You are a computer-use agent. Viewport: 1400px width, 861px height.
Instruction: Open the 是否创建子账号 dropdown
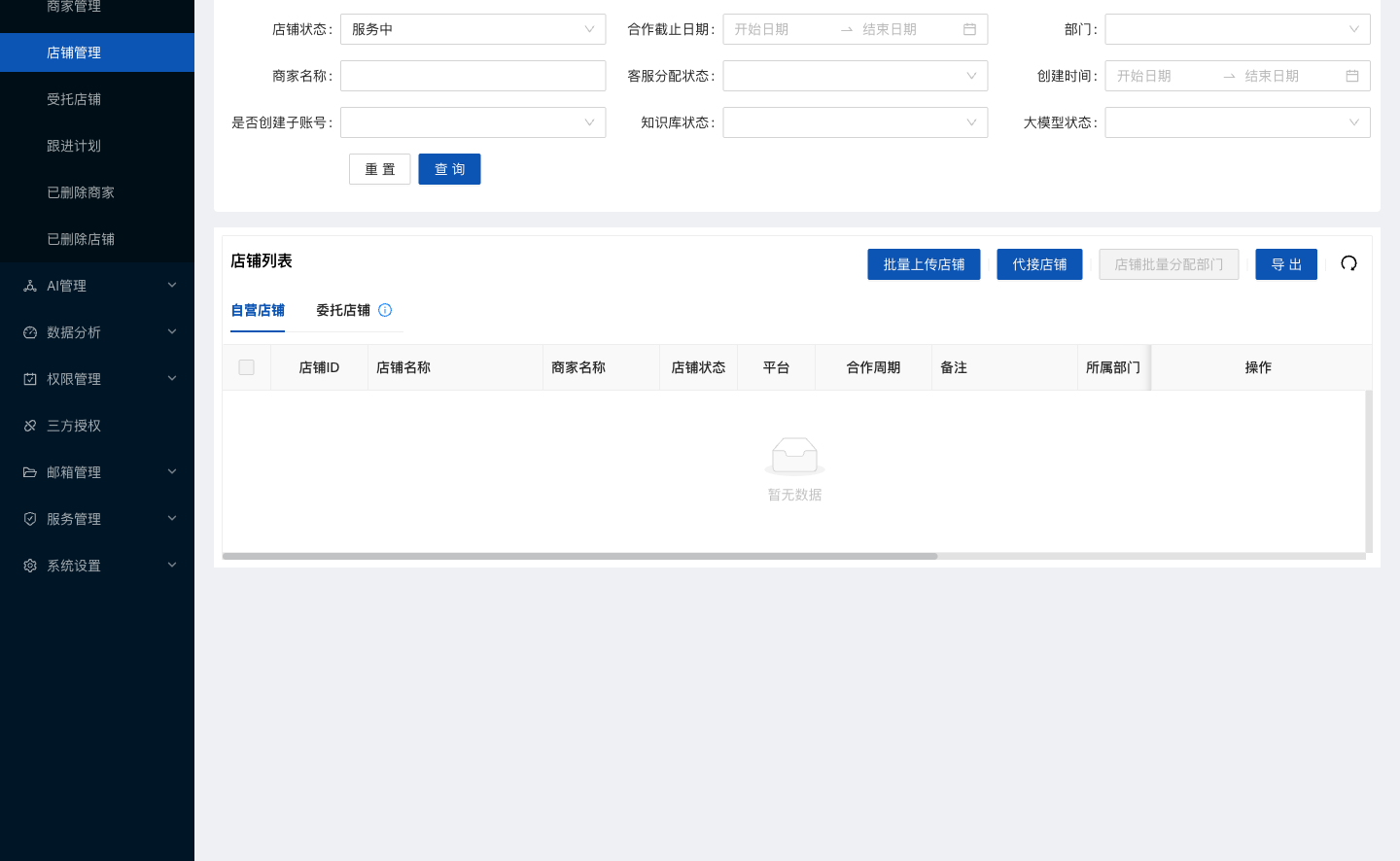[x=472, y=122]
